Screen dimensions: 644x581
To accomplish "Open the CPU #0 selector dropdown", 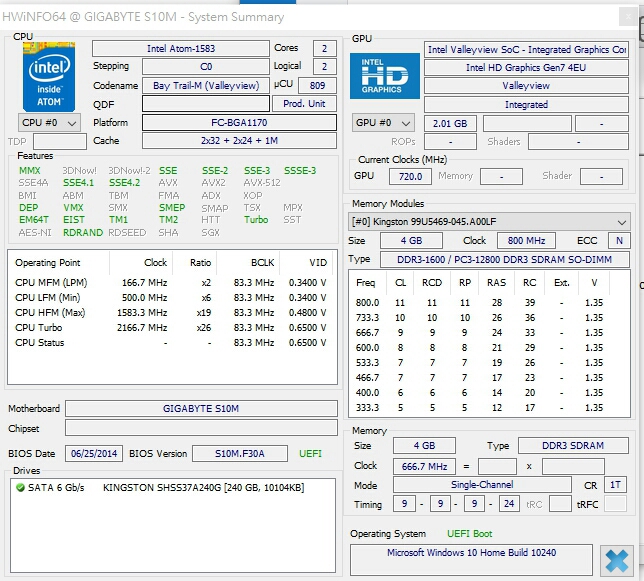I will pos(49,123).
